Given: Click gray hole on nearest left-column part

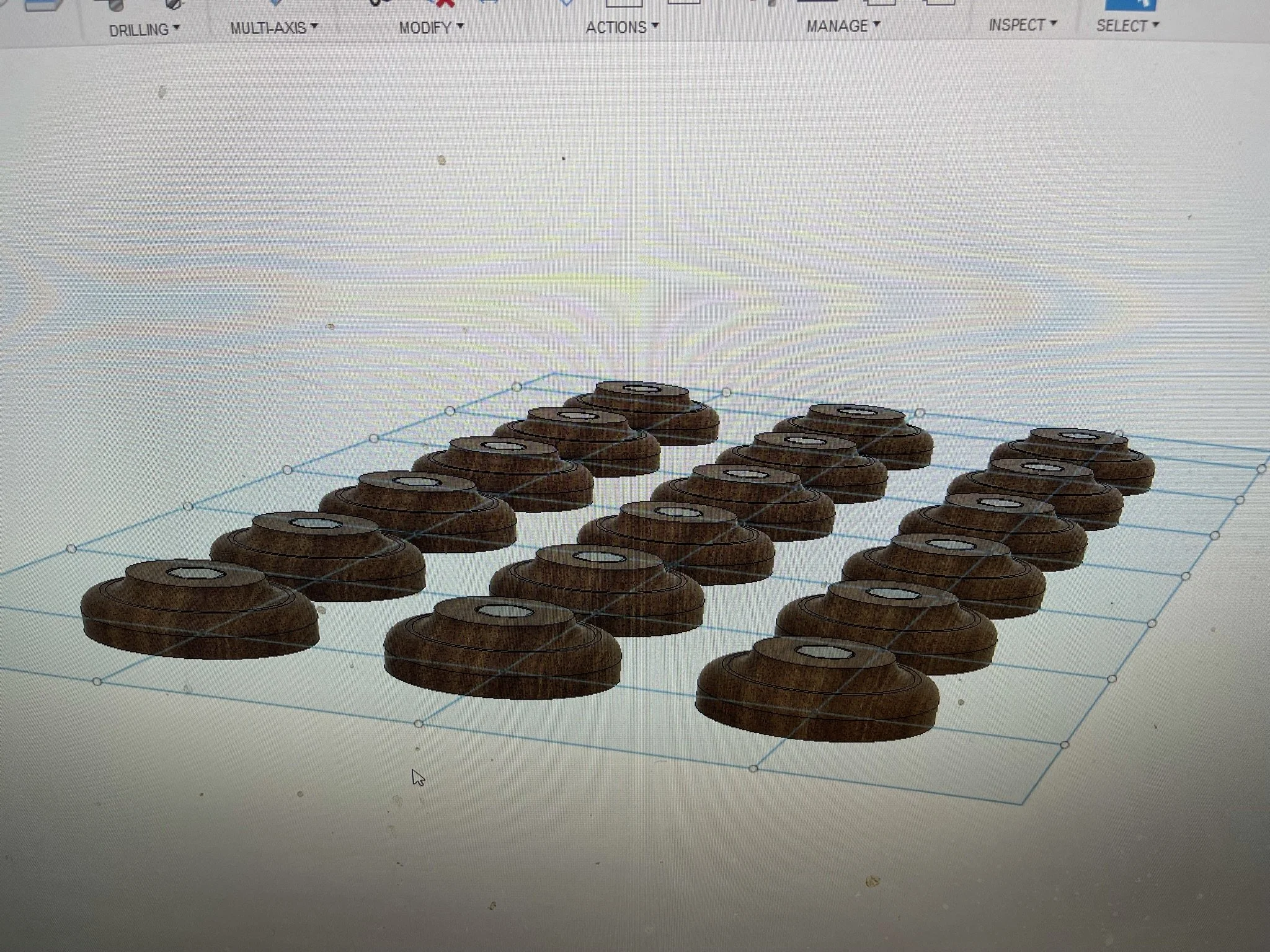Looking at the screenshot, I should (x=195, y=573).
